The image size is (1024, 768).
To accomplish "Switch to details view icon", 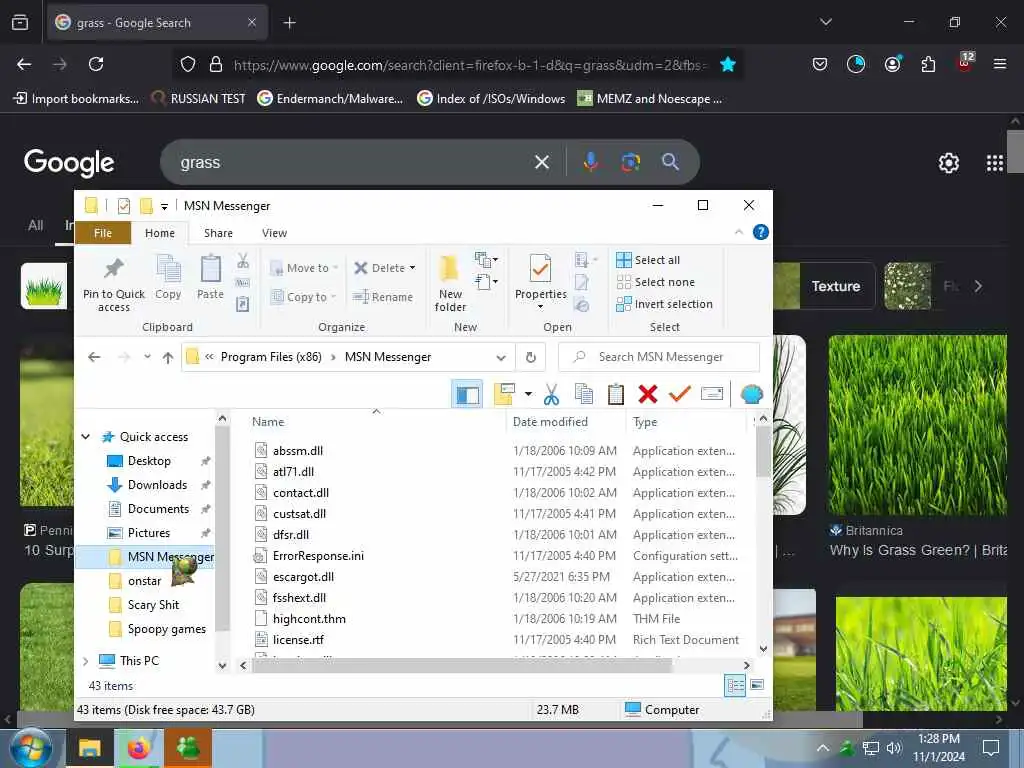I will pyautogui.click(x=735, y=686).
